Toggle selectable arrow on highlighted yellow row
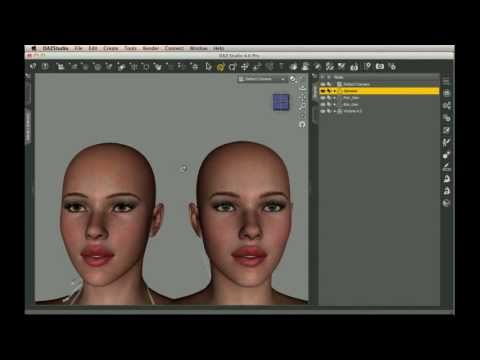The image size is (480, 360). click(x=329, y=91)
